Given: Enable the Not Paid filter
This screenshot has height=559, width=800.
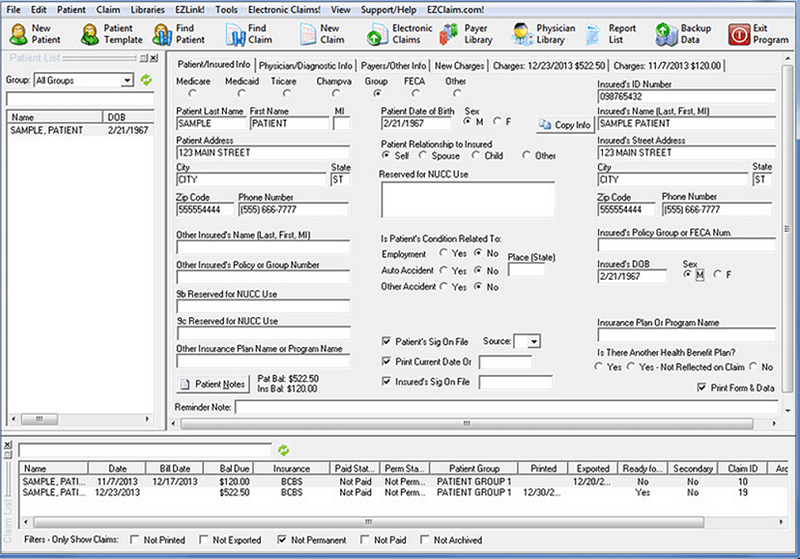Looking at the screenshot, I should click(364, 539).
